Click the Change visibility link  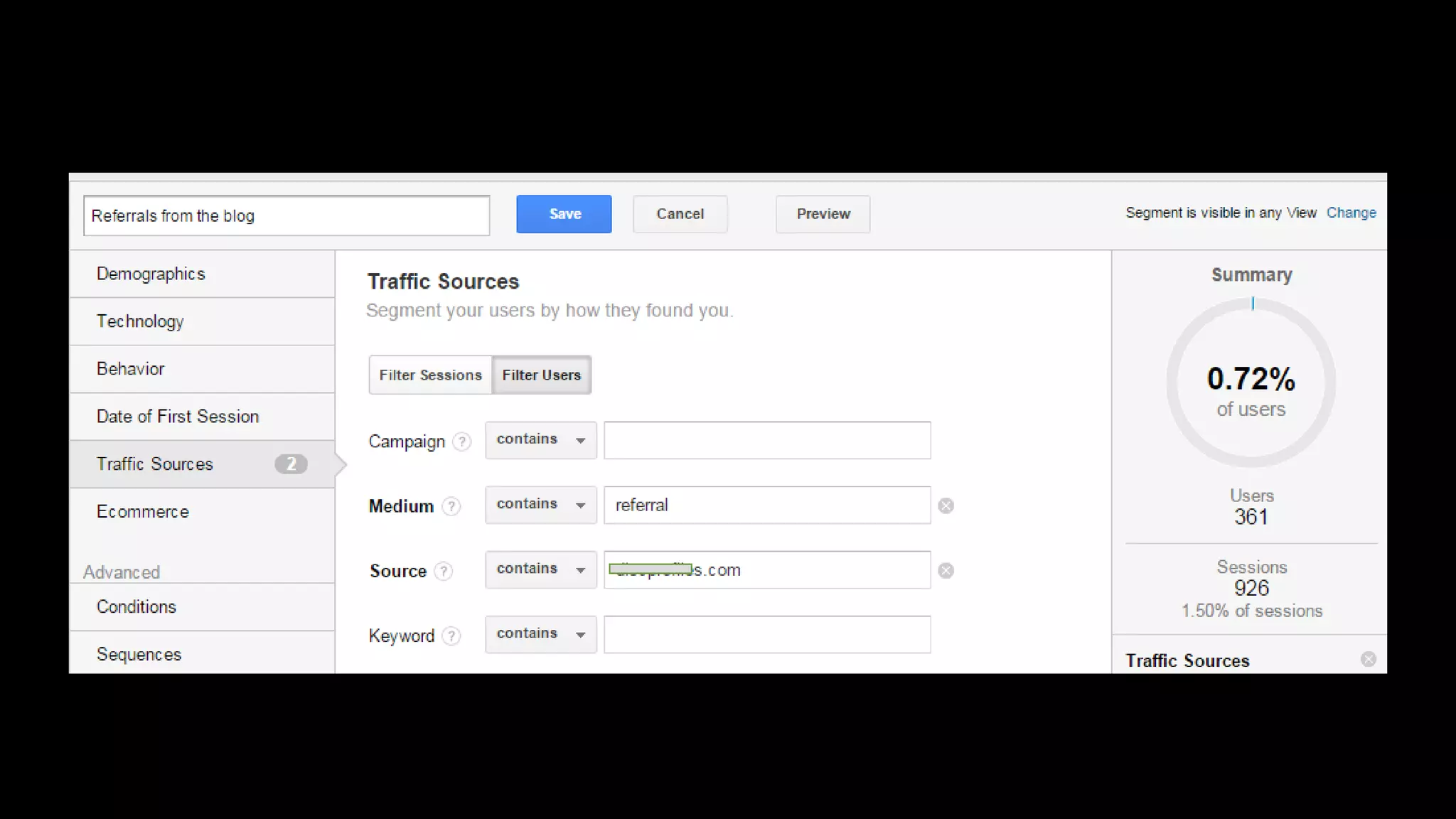point(1351,213)
